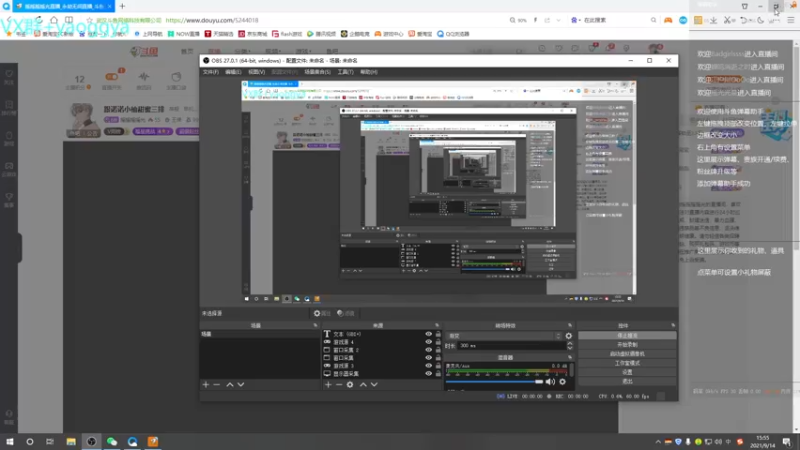Move the selected source down
Viewport: 800px width, 450px height.
[374, 385]
